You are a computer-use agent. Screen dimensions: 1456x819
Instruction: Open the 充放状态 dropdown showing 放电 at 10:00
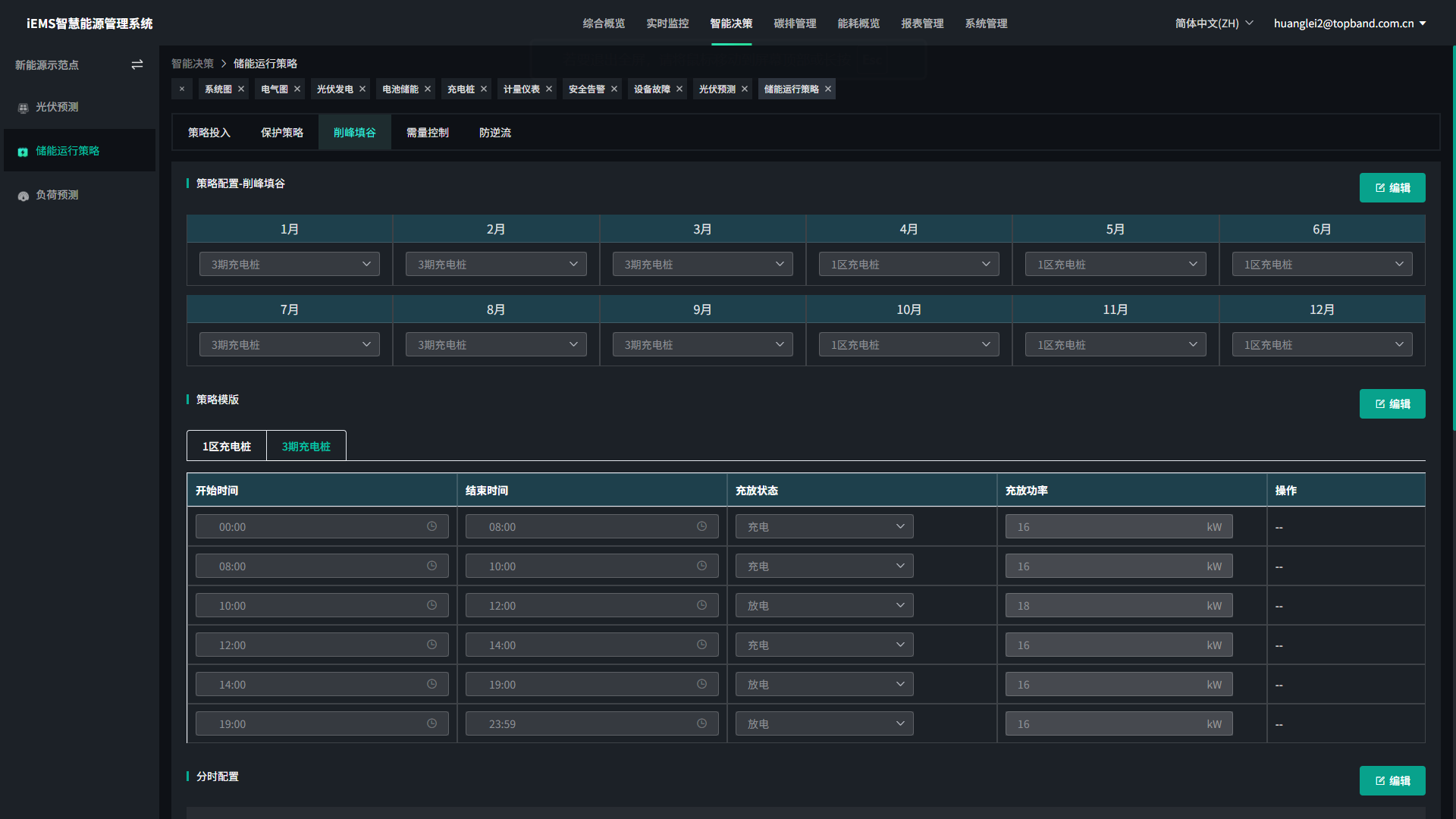click(x=824, y=605)
